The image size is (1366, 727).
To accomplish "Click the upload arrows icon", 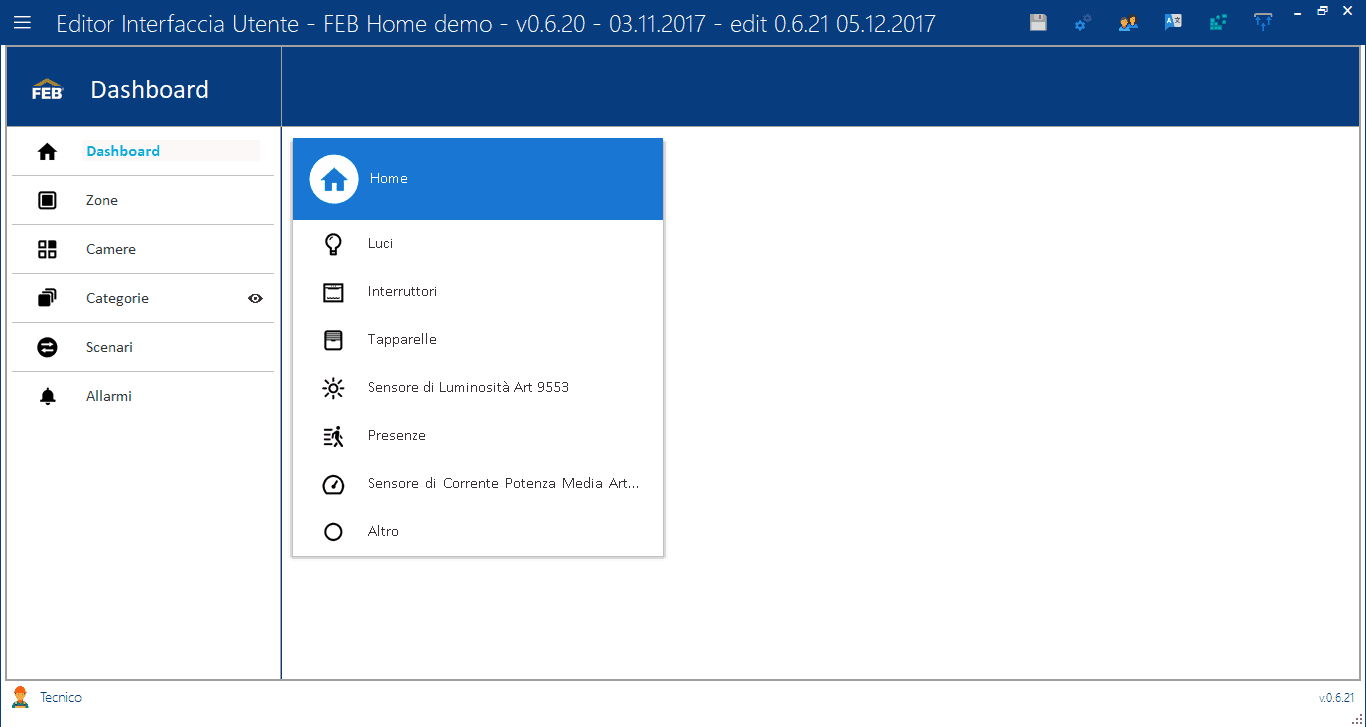I will [1263, 22].
